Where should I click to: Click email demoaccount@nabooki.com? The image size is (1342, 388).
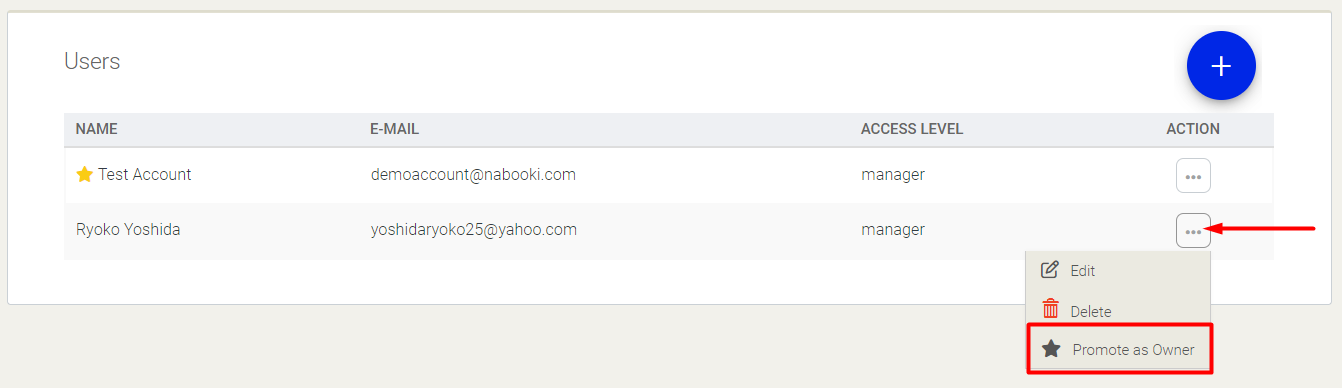473,175
